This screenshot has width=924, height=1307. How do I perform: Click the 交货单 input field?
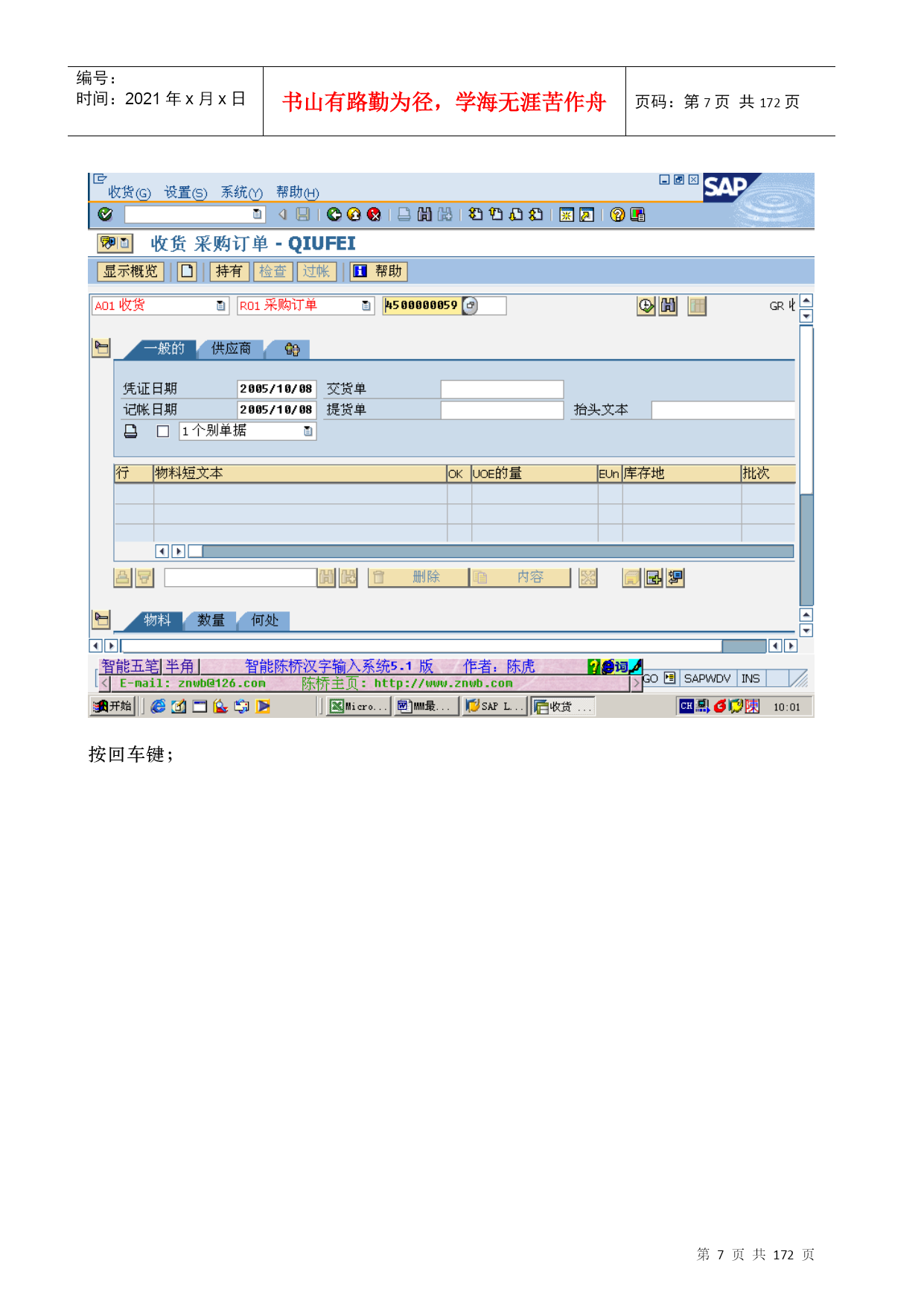point(502,389)
